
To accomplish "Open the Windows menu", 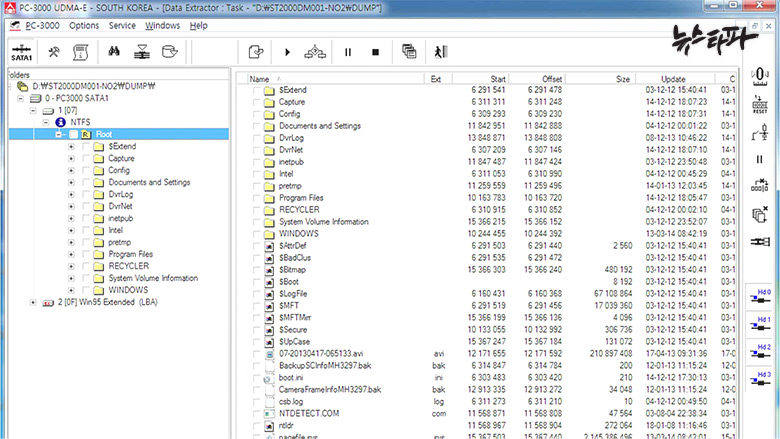I will 162,25.
